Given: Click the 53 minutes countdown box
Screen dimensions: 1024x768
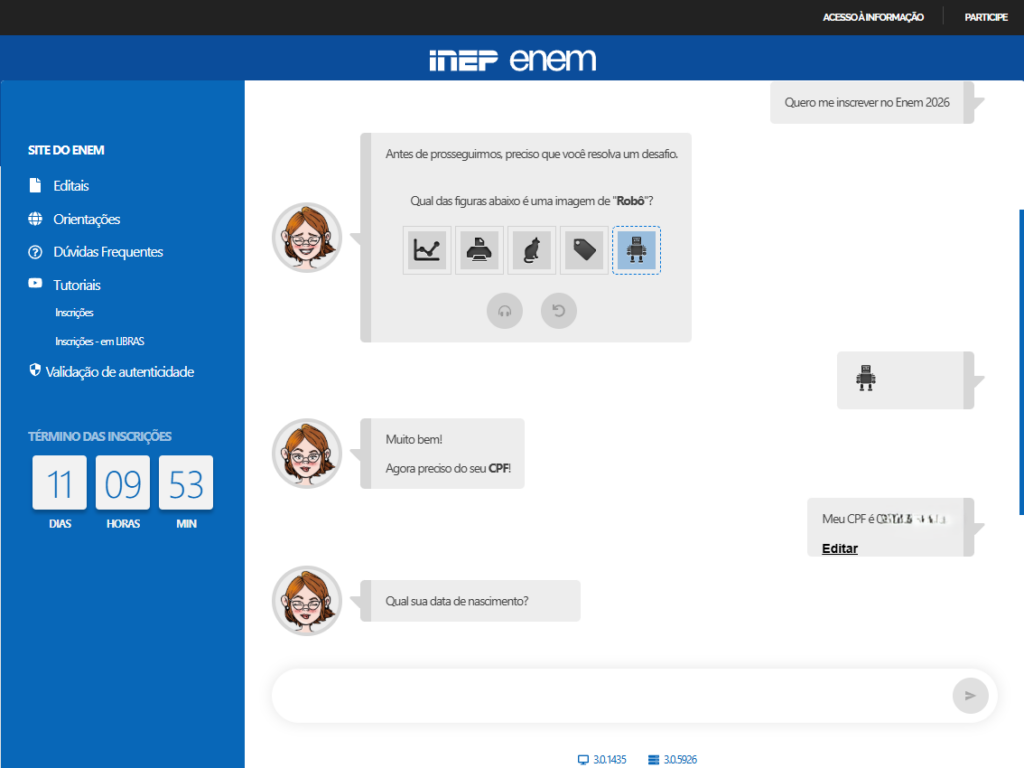Looking at the screenshot, I should pyautogui.click(x=186, y=483).
